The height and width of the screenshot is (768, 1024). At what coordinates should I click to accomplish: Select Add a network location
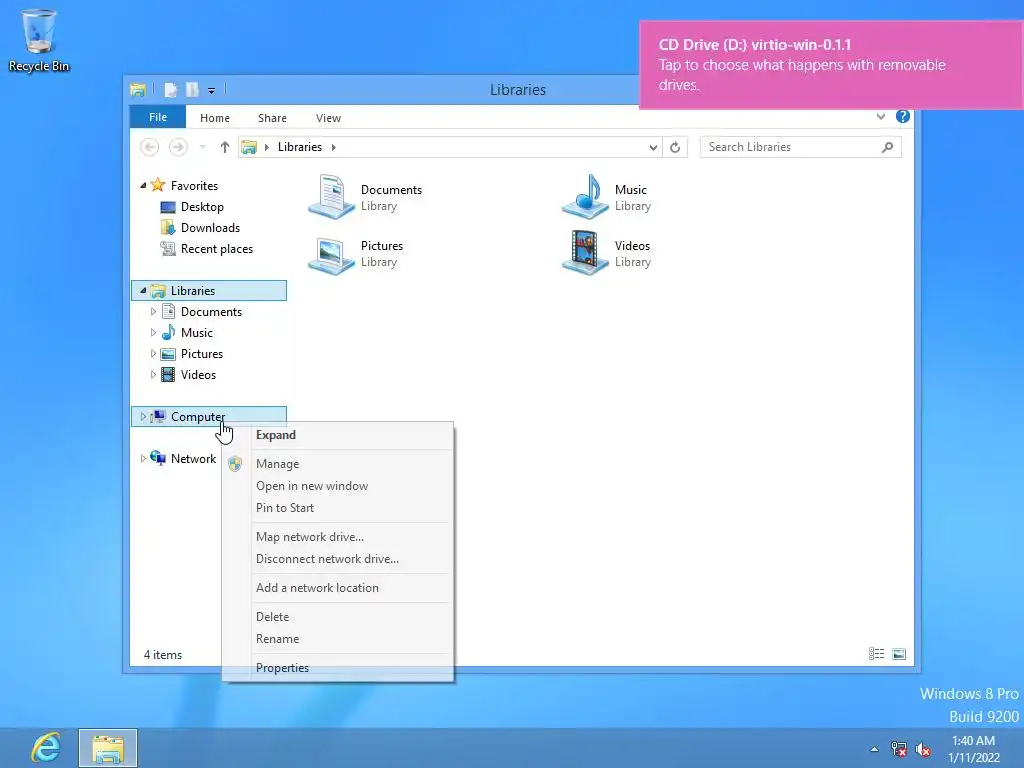click(338, 588)
